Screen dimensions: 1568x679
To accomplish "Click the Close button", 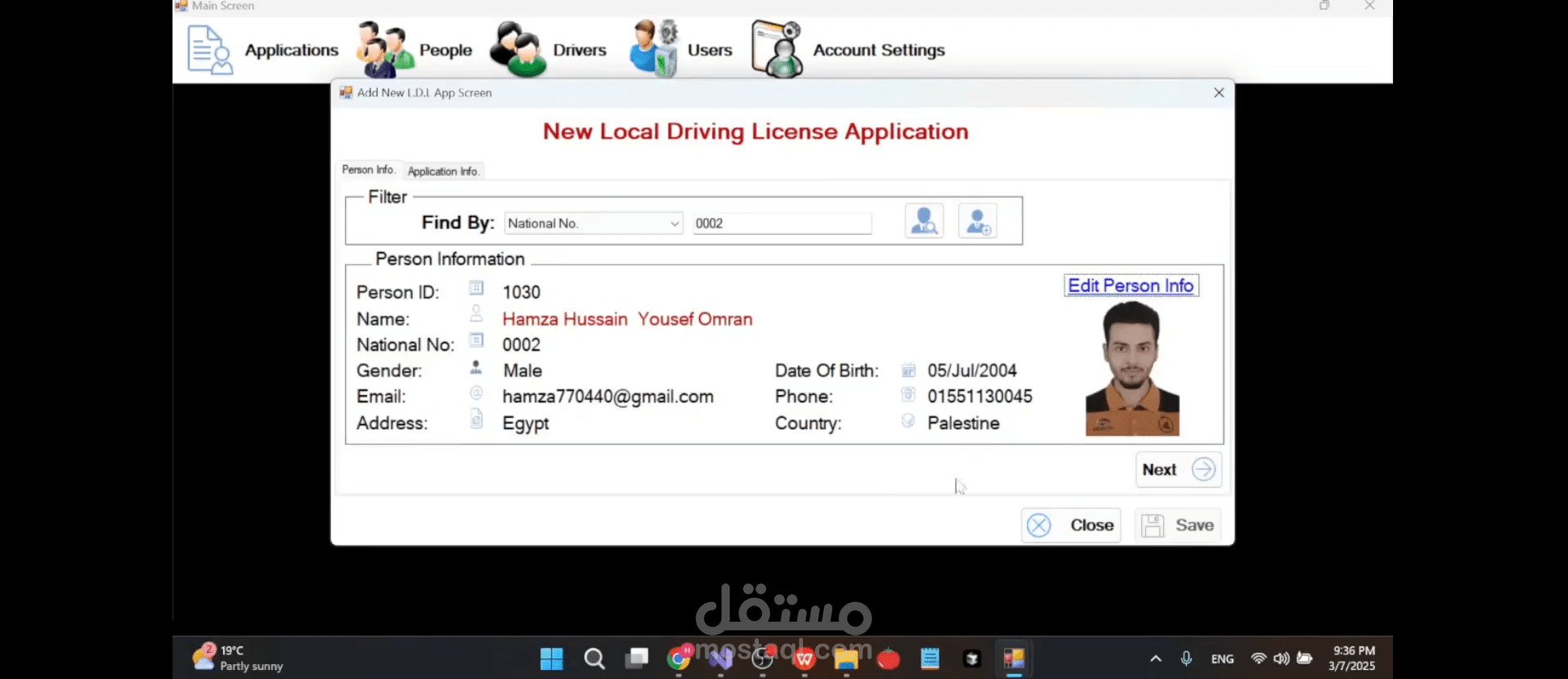I will click(x=1071, y=525).
